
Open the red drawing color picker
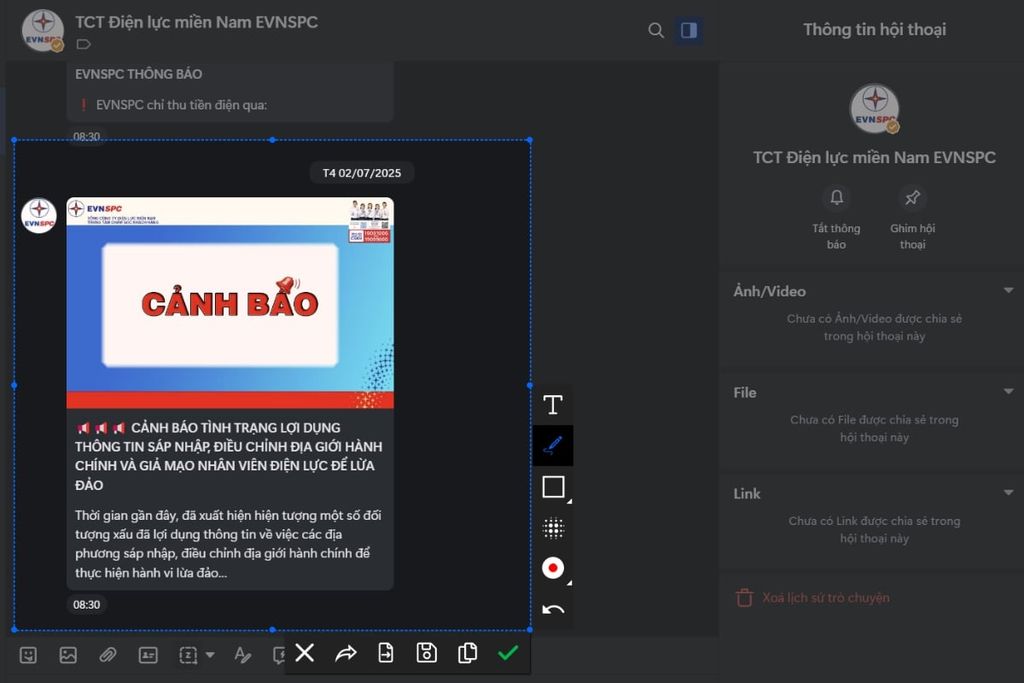(x=553, y=568)
